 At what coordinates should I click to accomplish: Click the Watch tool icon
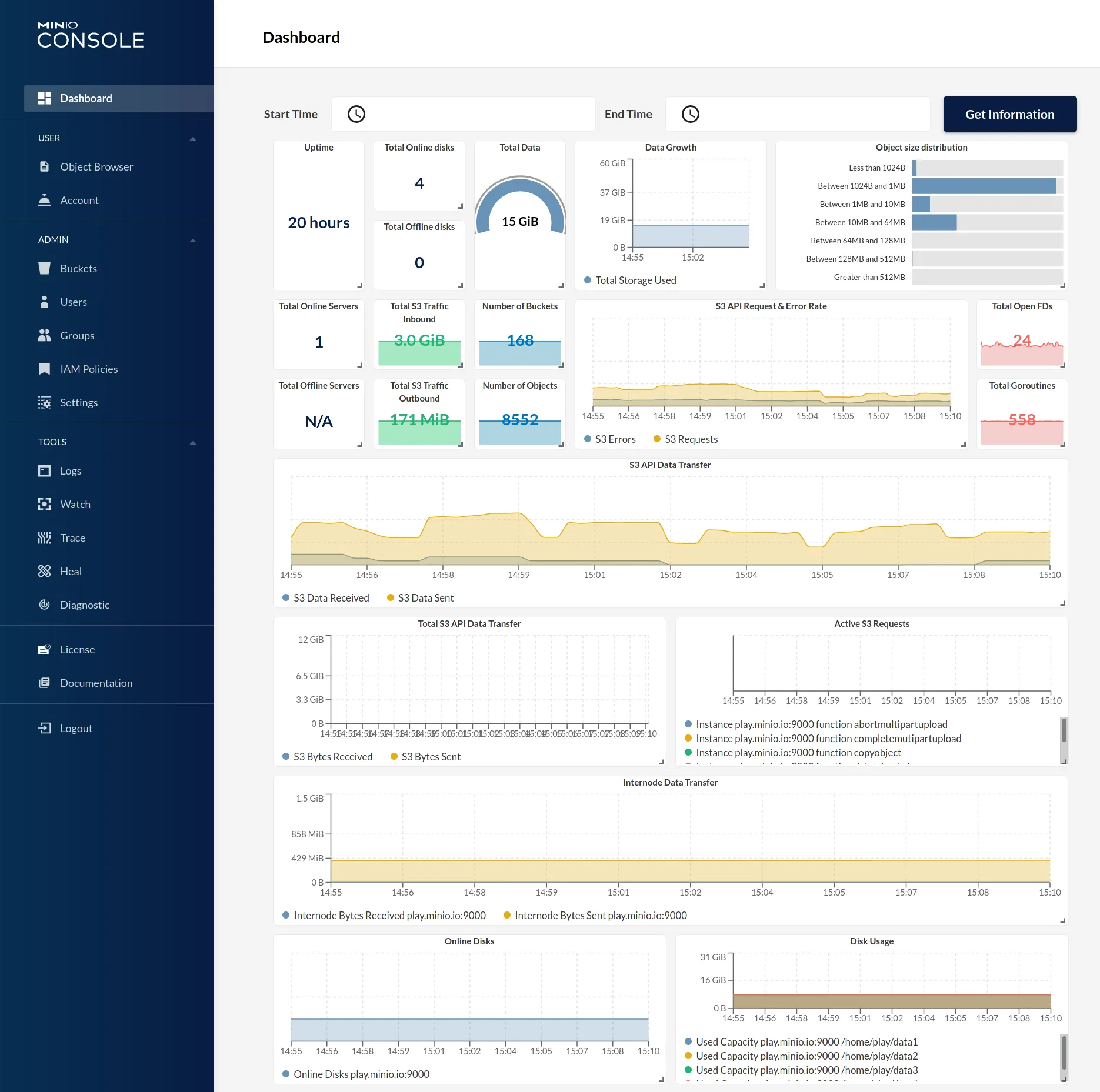pyautogui.click(x=45, y=504)
